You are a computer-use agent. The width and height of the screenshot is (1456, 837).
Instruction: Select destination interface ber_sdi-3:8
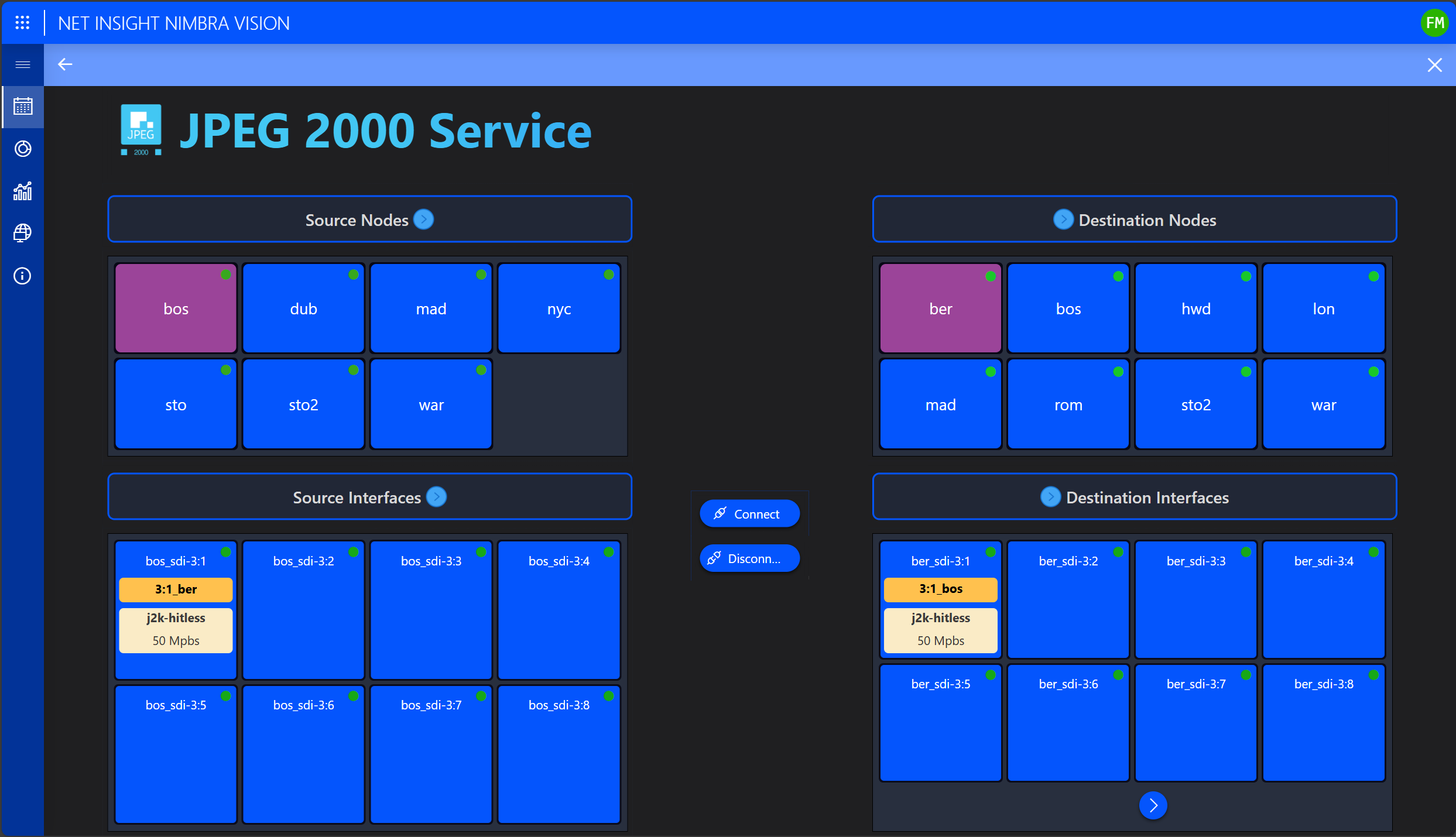pos(1323,722)
